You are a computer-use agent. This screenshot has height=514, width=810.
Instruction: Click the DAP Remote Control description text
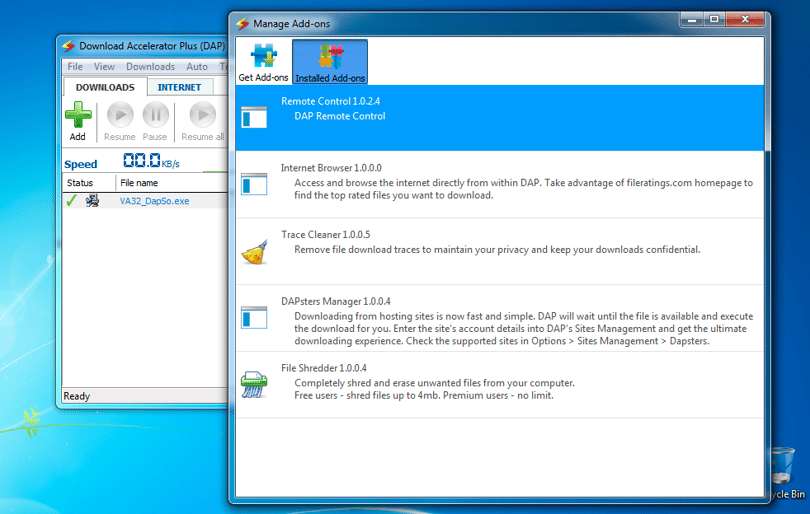pos(340,116)
